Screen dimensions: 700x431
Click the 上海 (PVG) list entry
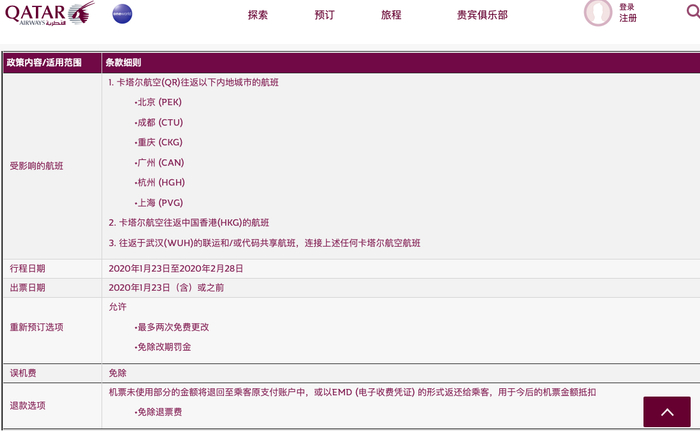[159, 203]
